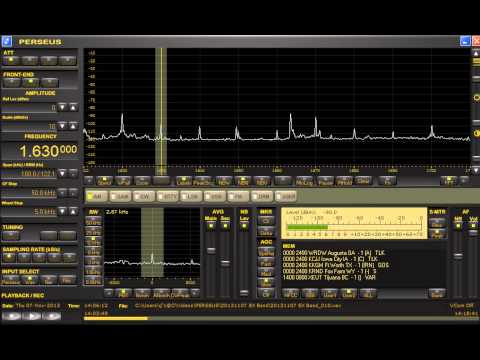Select the XEUT Tijuana BC memory entry
480x360 pixels.
(329, 277)
